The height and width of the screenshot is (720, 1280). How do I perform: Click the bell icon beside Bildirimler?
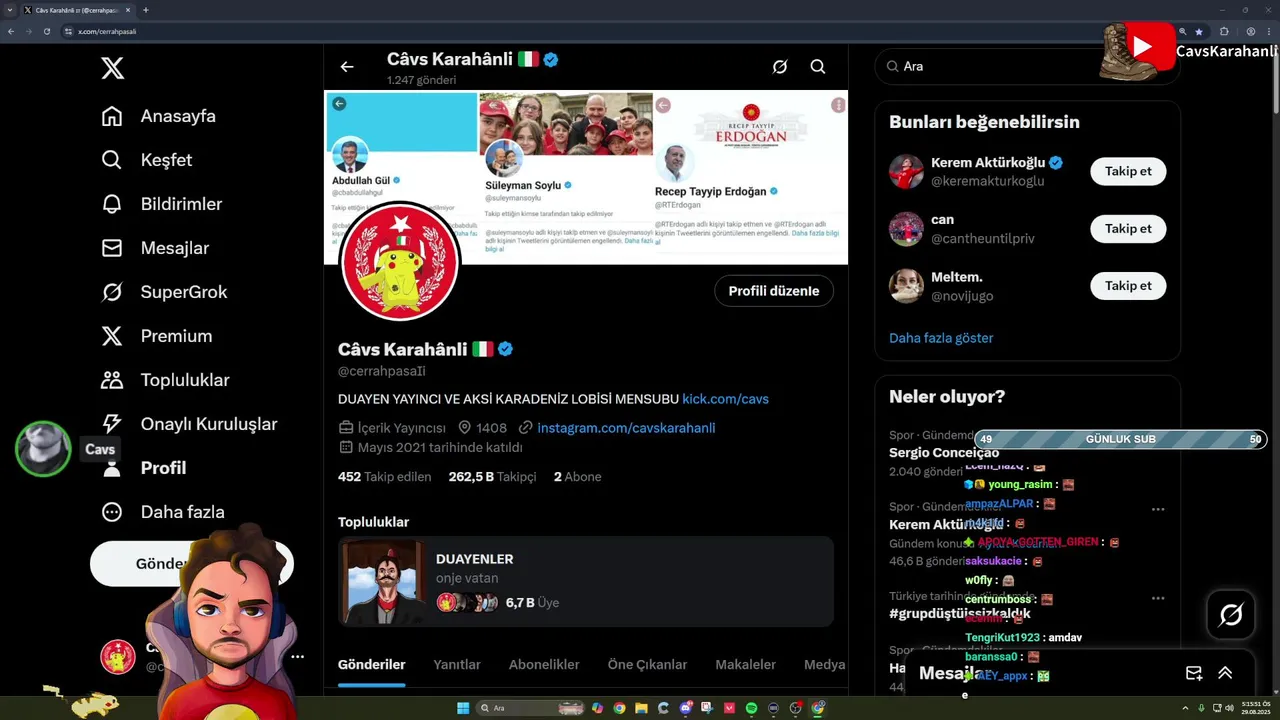click(x=112, y=204)
